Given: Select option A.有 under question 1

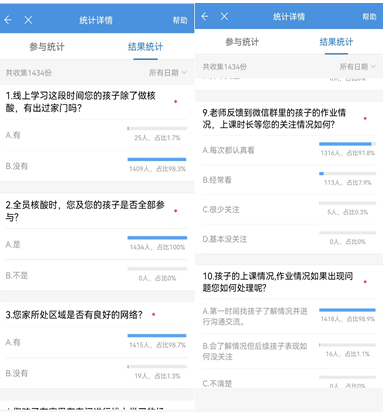Looking at the screenshot, I should coord(97,135).
